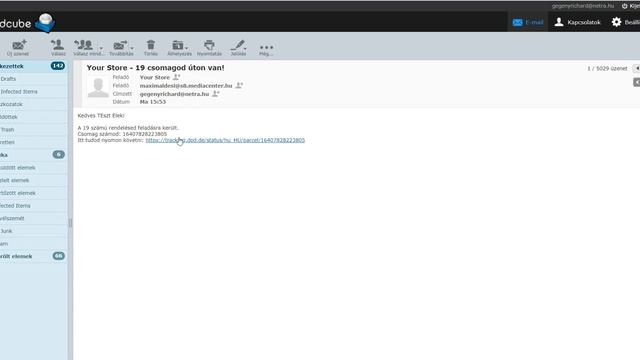
Task: Open the Junk folder
Action: pyautogui.click(x=33, y=231)
